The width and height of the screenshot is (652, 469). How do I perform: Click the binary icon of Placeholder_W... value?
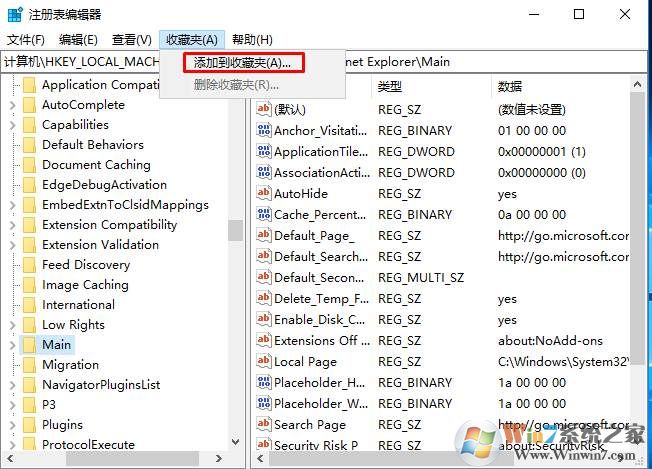(264, 403)
